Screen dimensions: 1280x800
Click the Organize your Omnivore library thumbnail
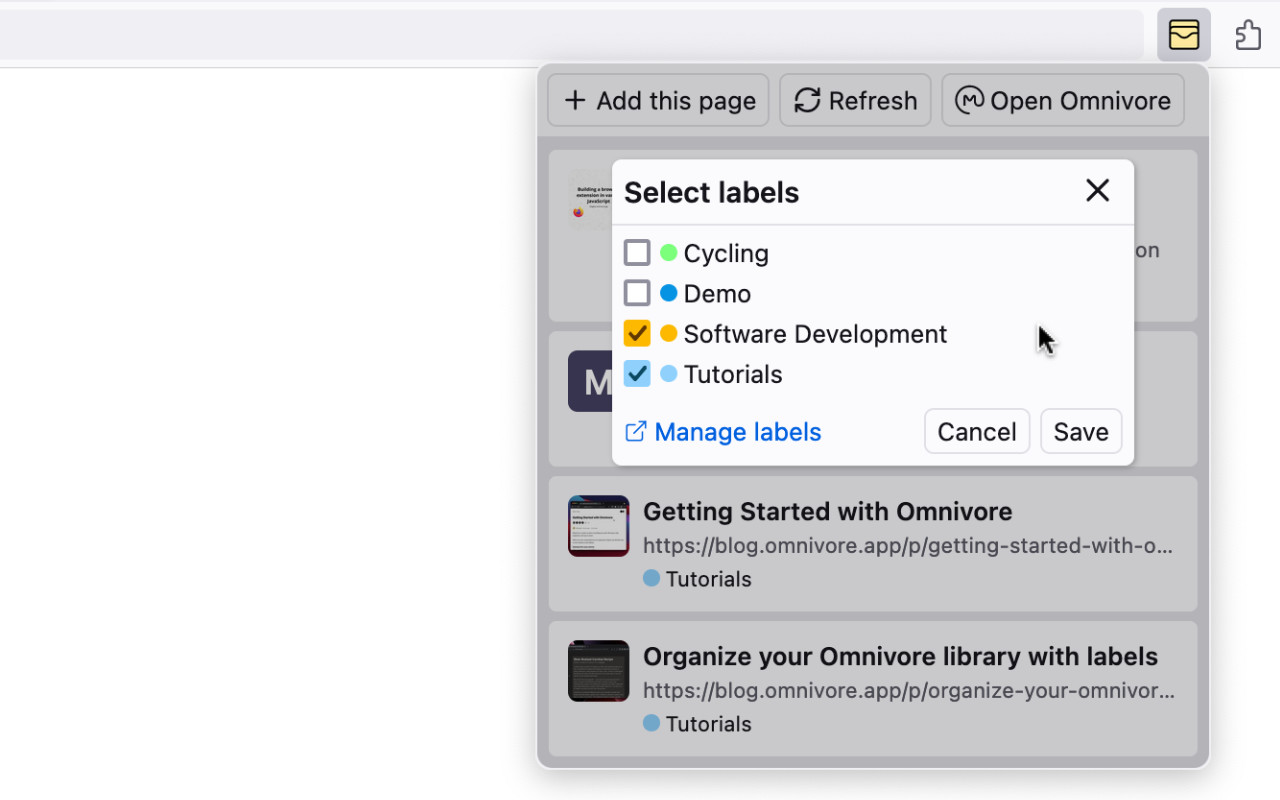coord(598,671)
